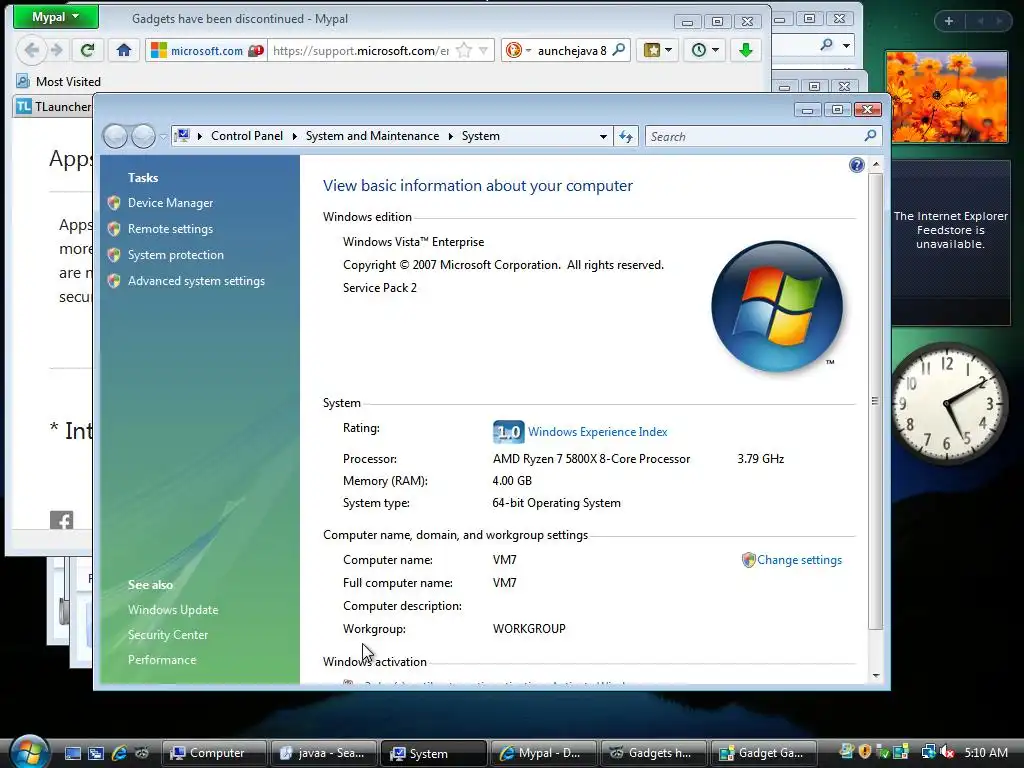Switch to the Gadgets h... taskbar button
Image resolution: width=1024 pixels, height=768 pixels.
pyautogui.click(x=654, y=753)
